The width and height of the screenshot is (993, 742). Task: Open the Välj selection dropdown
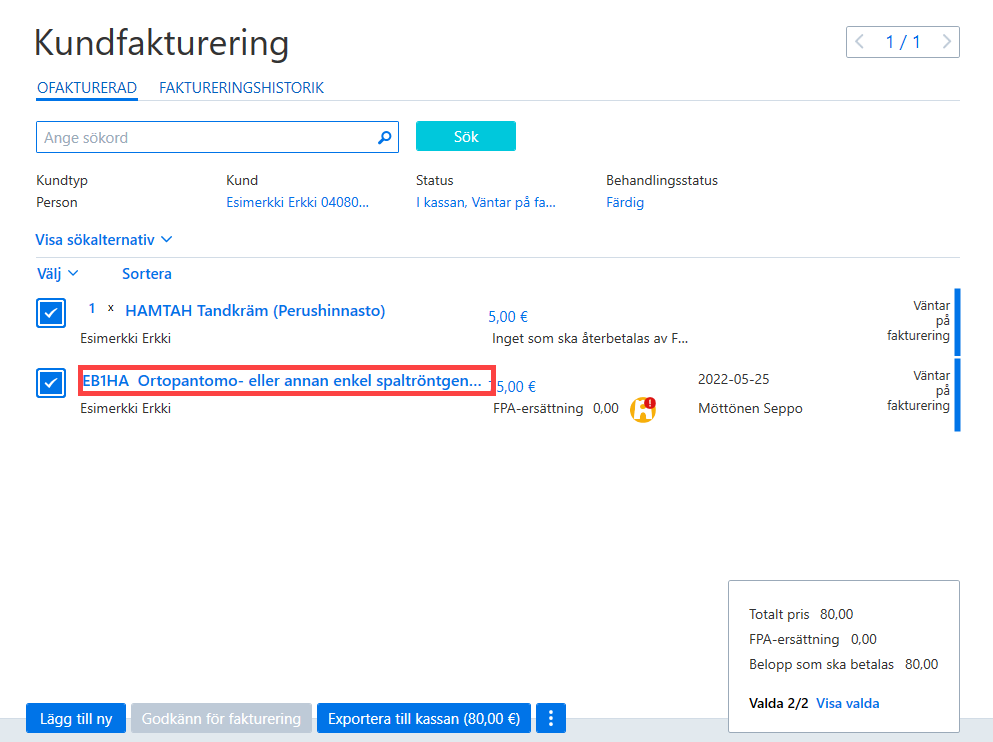(58, 274)
